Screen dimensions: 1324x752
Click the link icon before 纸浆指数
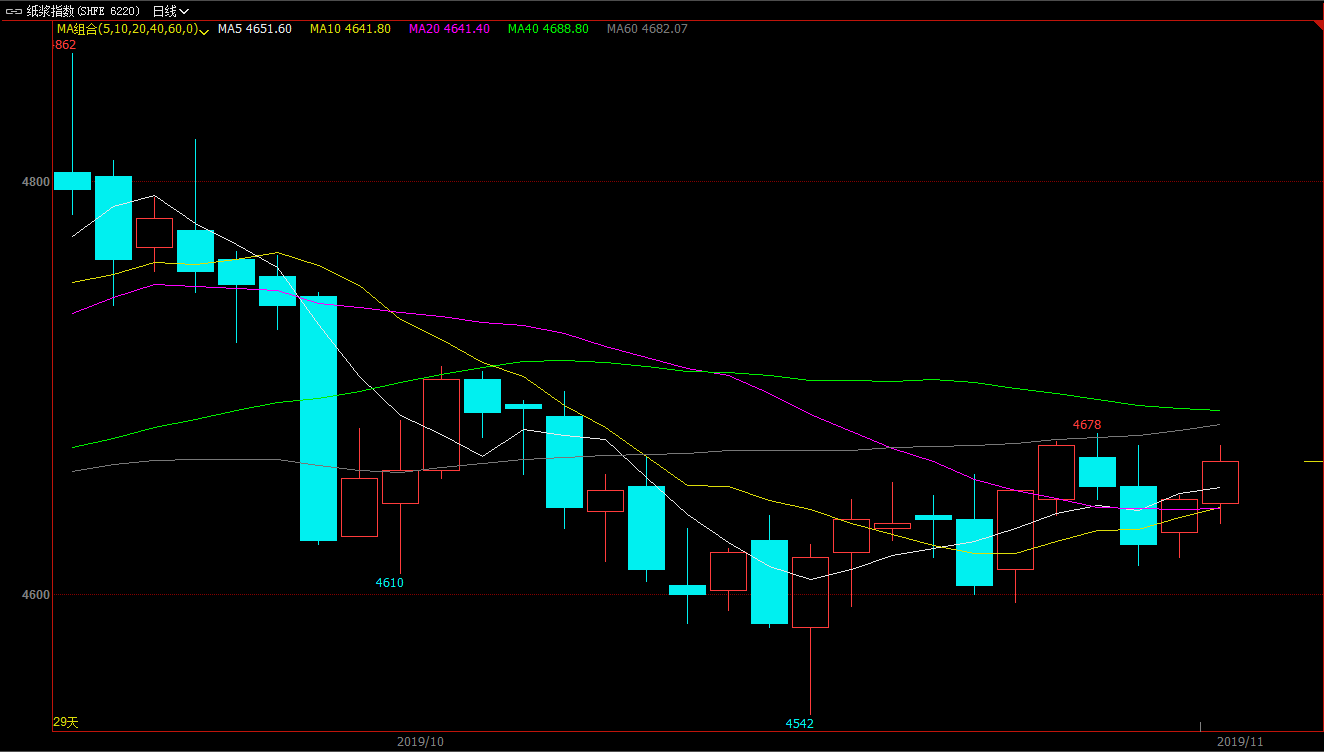(x=14, y=11)
